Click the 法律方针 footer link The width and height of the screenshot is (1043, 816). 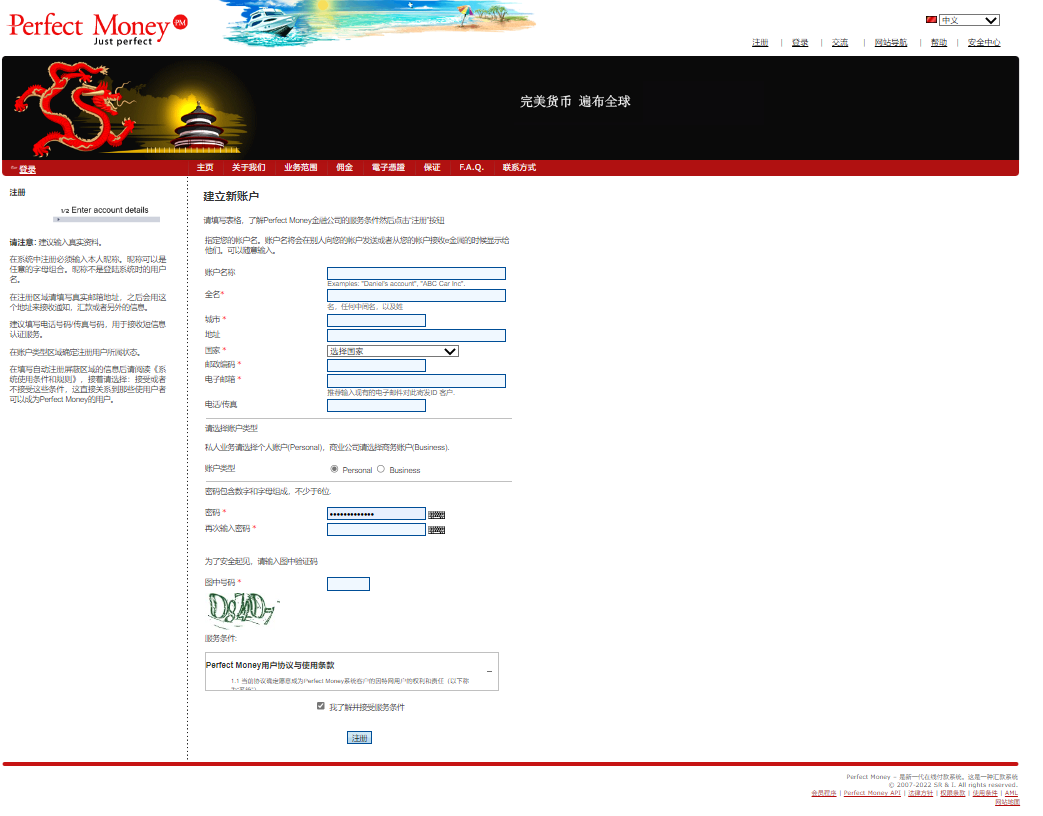pyautogui.click(x=921, y=793)
